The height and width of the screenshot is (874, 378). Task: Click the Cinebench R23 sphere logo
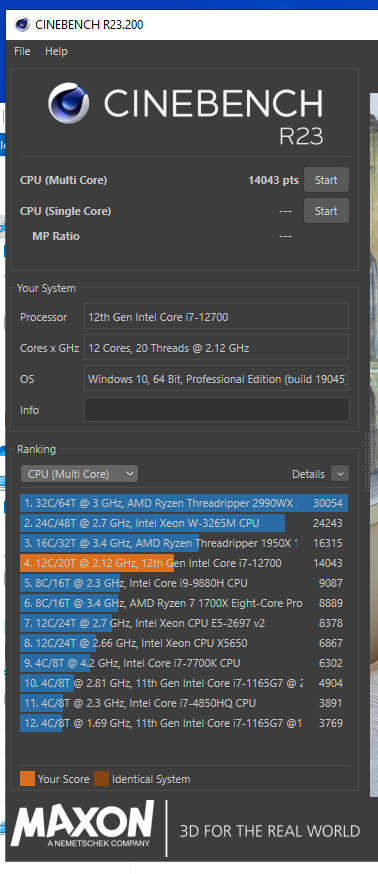(69, 103)
